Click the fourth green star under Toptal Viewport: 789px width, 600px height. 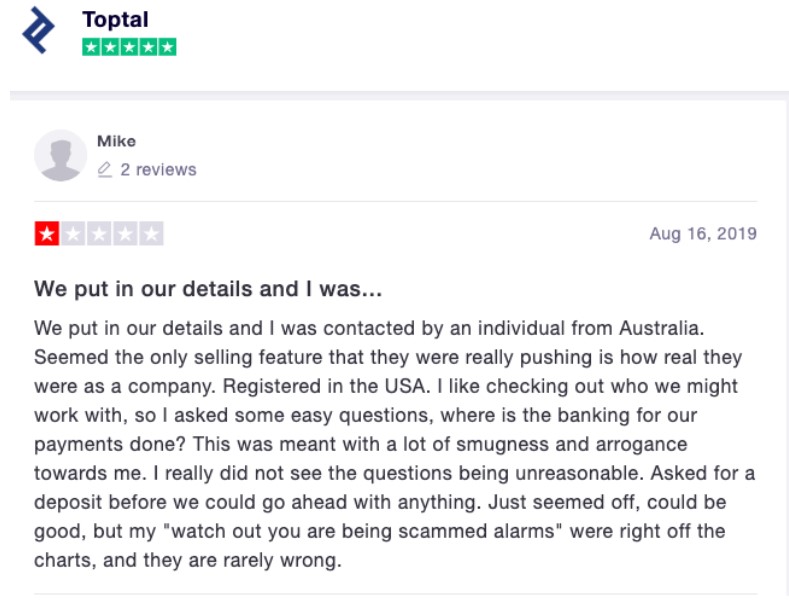(148, 47)
